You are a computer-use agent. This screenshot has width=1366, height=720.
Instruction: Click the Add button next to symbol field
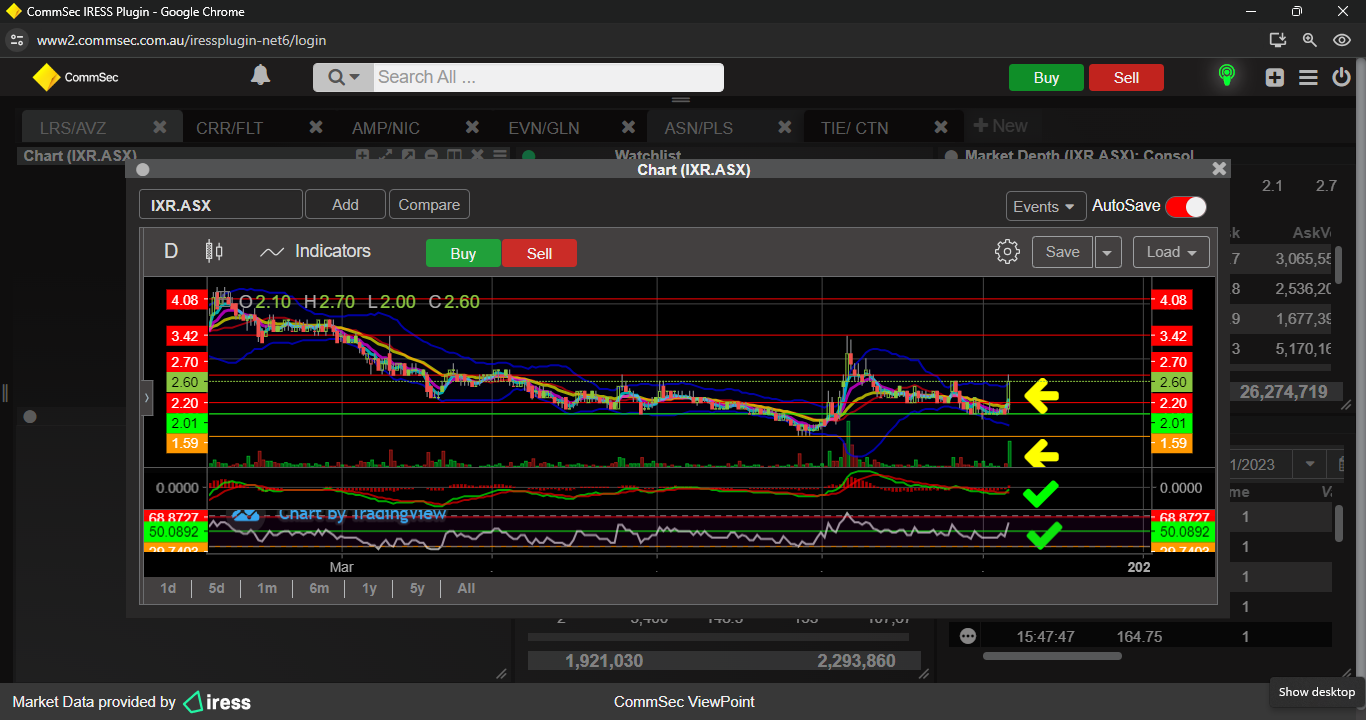[345, 204]
